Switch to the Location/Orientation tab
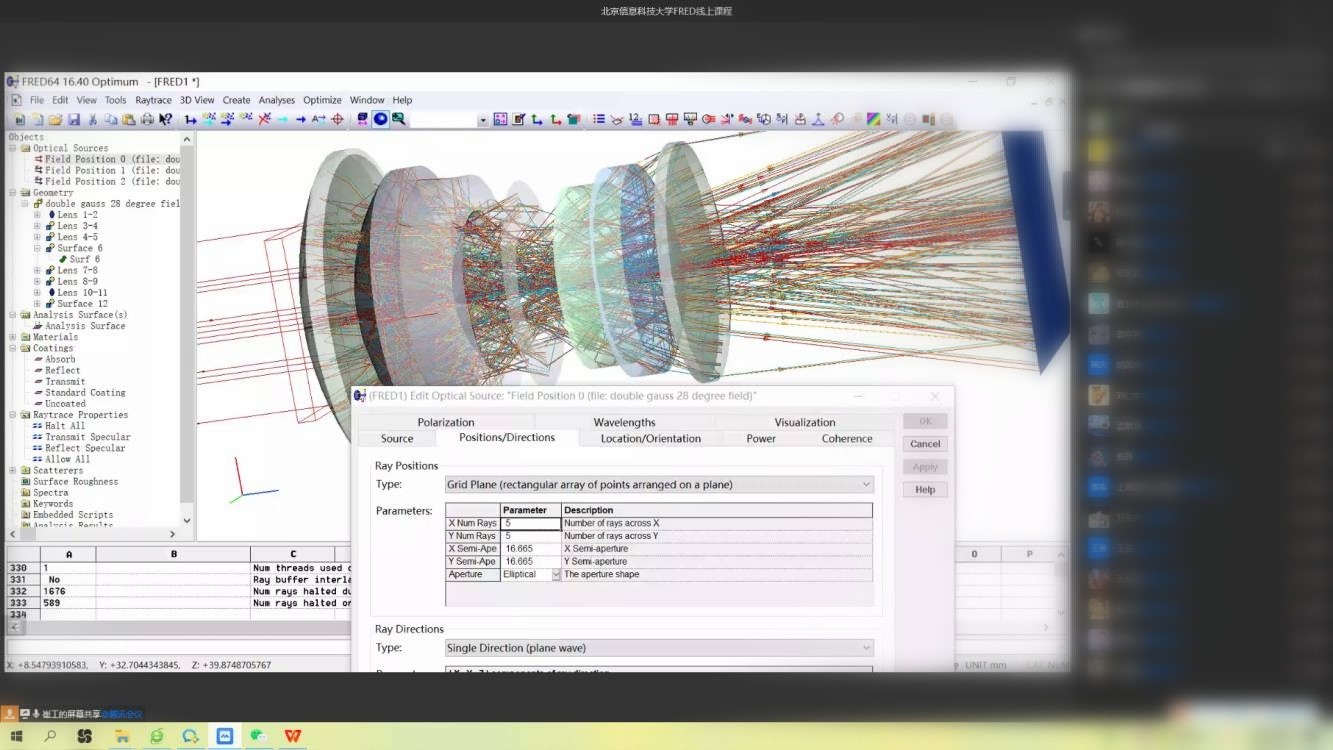This screenshot has width=1333, height=750. click(x=650, y=438)
